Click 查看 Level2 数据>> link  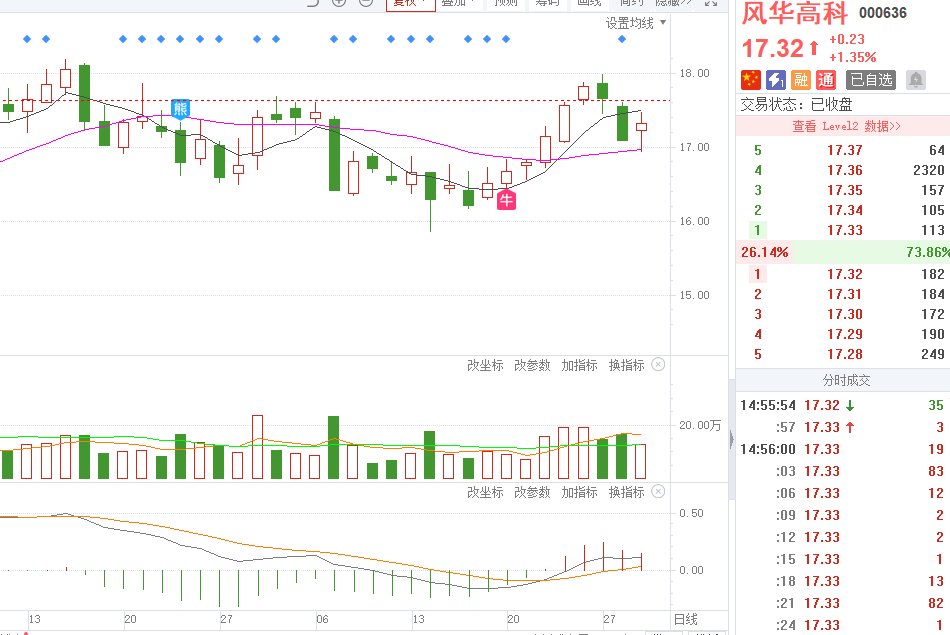coord(846,126)
